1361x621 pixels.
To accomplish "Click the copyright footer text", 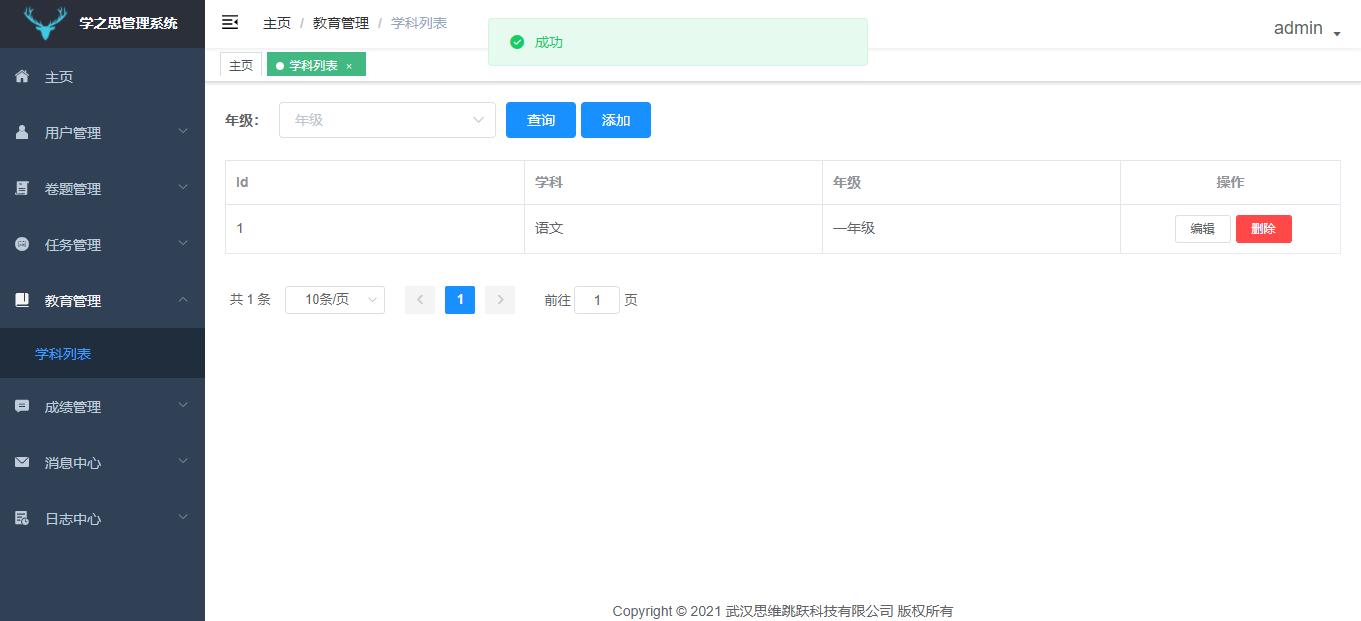I will coord(783,611).
